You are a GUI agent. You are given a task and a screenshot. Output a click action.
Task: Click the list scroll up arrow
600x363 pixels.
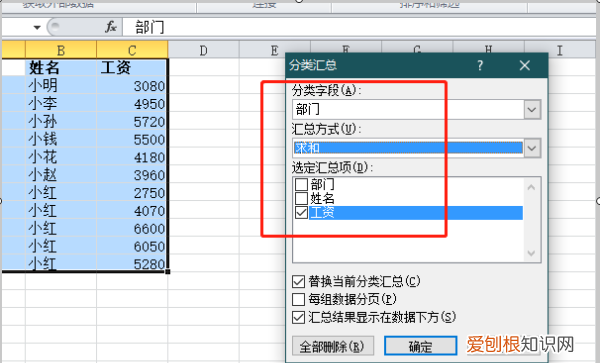(531, 187)
